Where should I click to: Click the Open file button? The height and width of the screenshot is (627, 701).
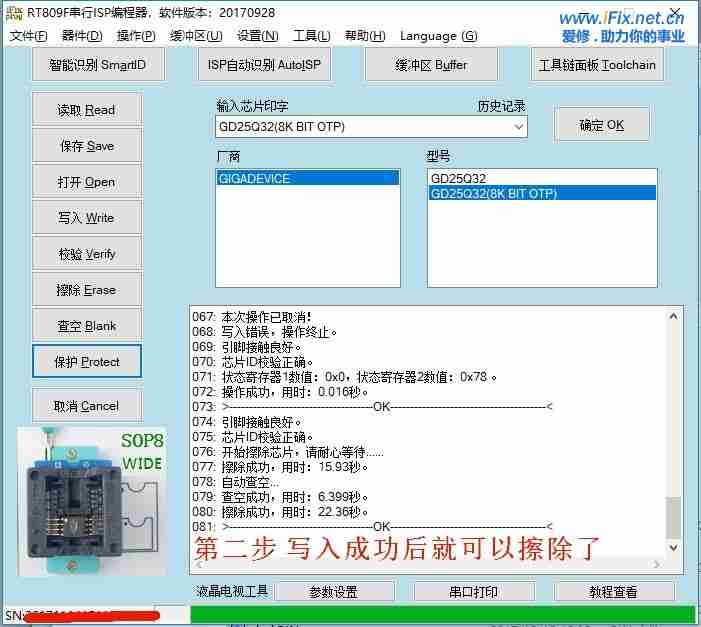tap(87, 182)
